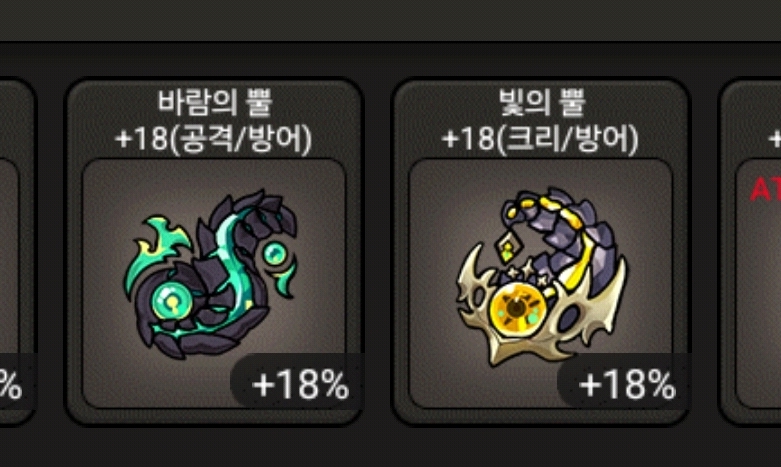Select the +18(크리/방어) stat label
Viewport: 781px width, 467px height.
coord(540,138)
